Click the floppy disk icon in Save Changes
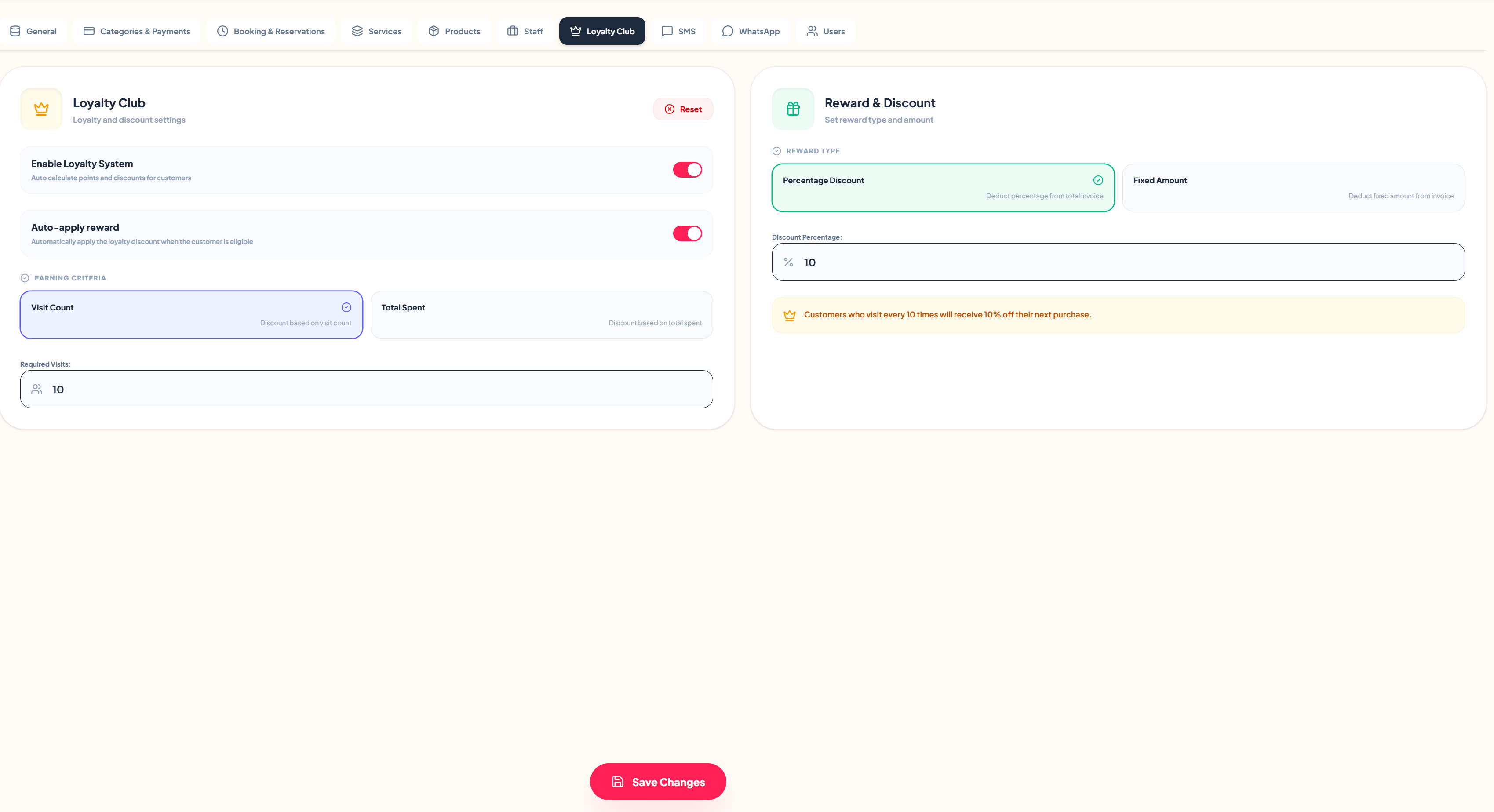 click(x=618, y=782)
